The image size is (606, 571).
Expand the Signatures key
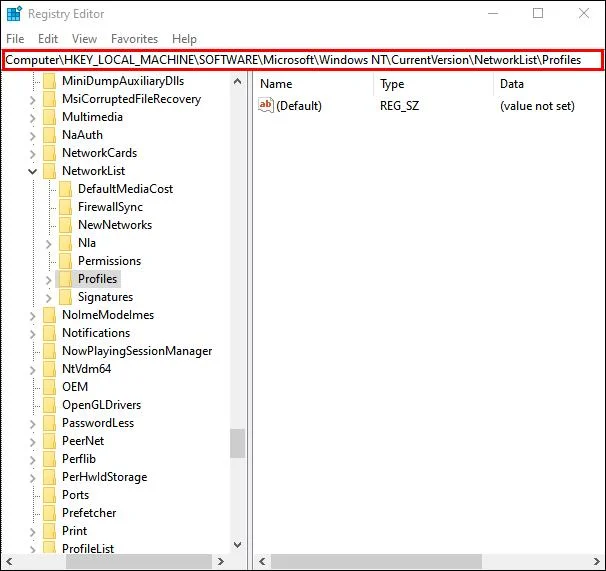coord(49,298)
